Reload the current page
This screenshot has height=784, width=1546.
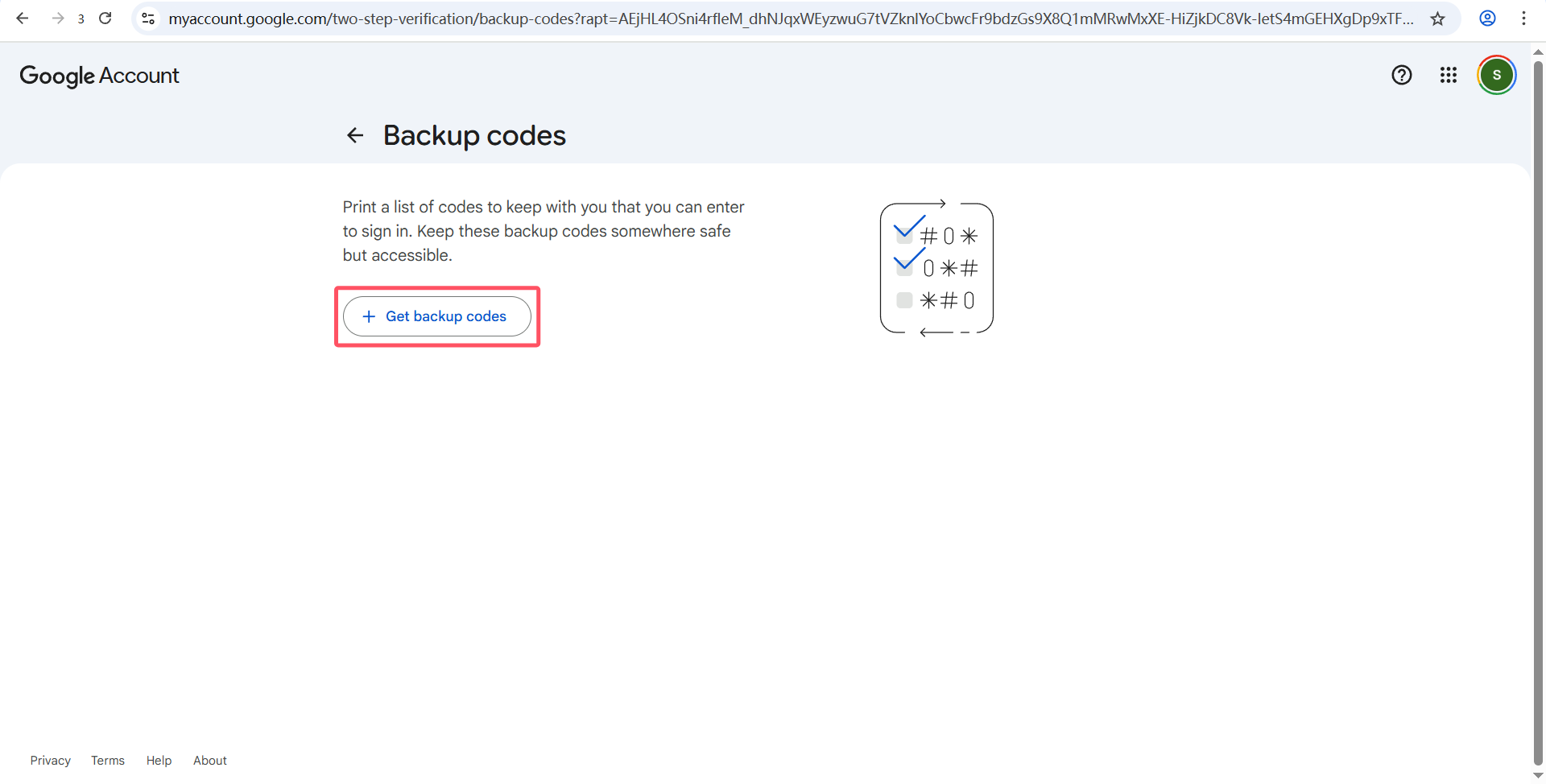pyautogui.click(x=105, y=18)
